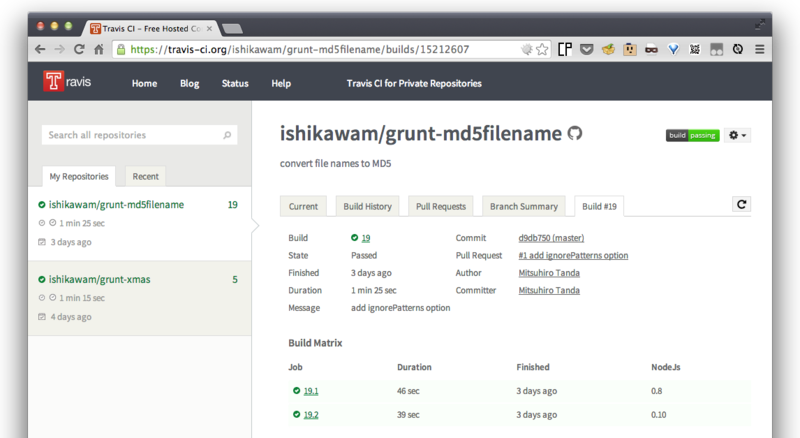Click the 46 sec duration cell
This screenshot has width=800, height=438.
408,391
